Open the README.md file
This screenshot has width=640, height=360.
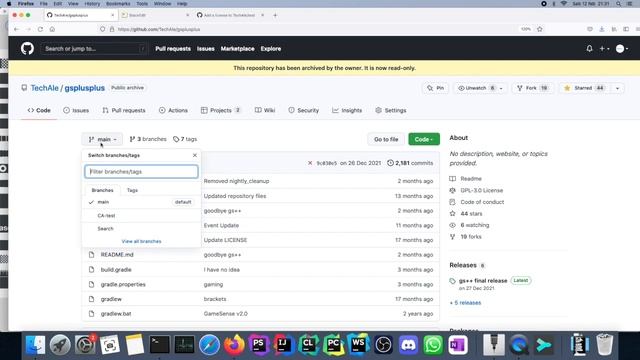(x=117, y=255)
